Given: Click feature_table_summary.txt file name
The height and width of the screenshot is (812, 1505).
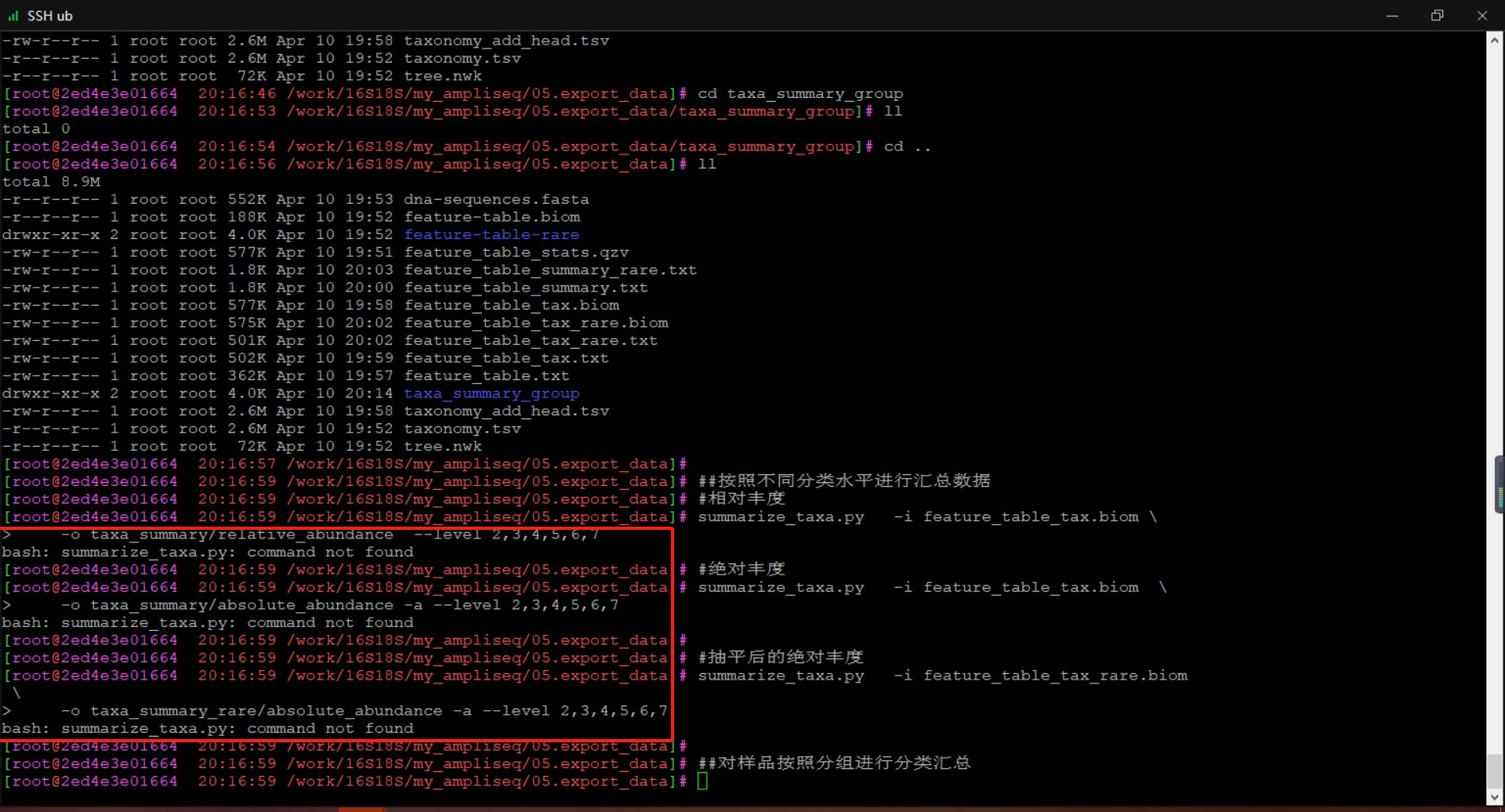Looking at the screenshot, I should [526, 288].
